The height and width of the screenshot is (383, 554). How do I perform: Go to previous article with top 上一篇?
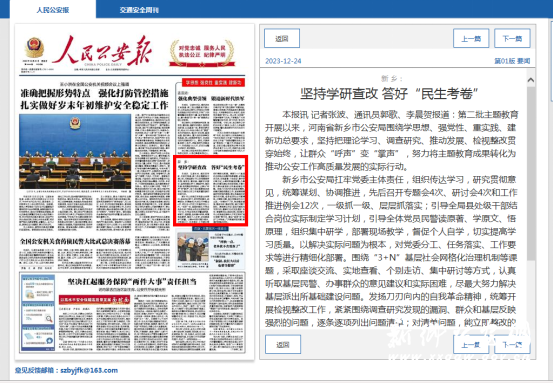(471, 39)
